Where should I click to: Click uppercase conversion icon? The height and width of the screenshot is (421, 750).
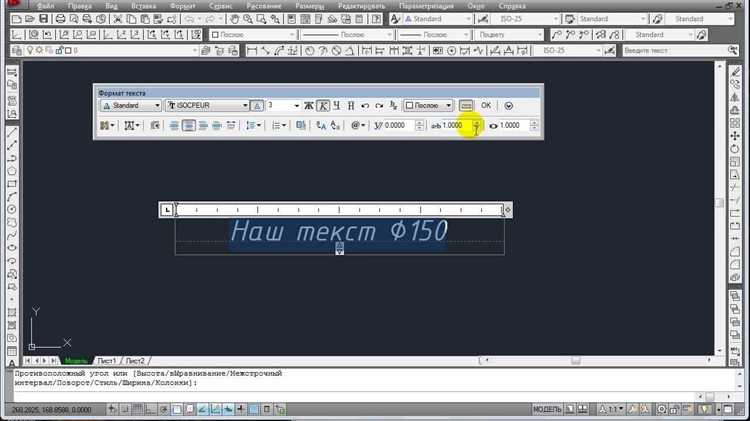coord(321,125)
